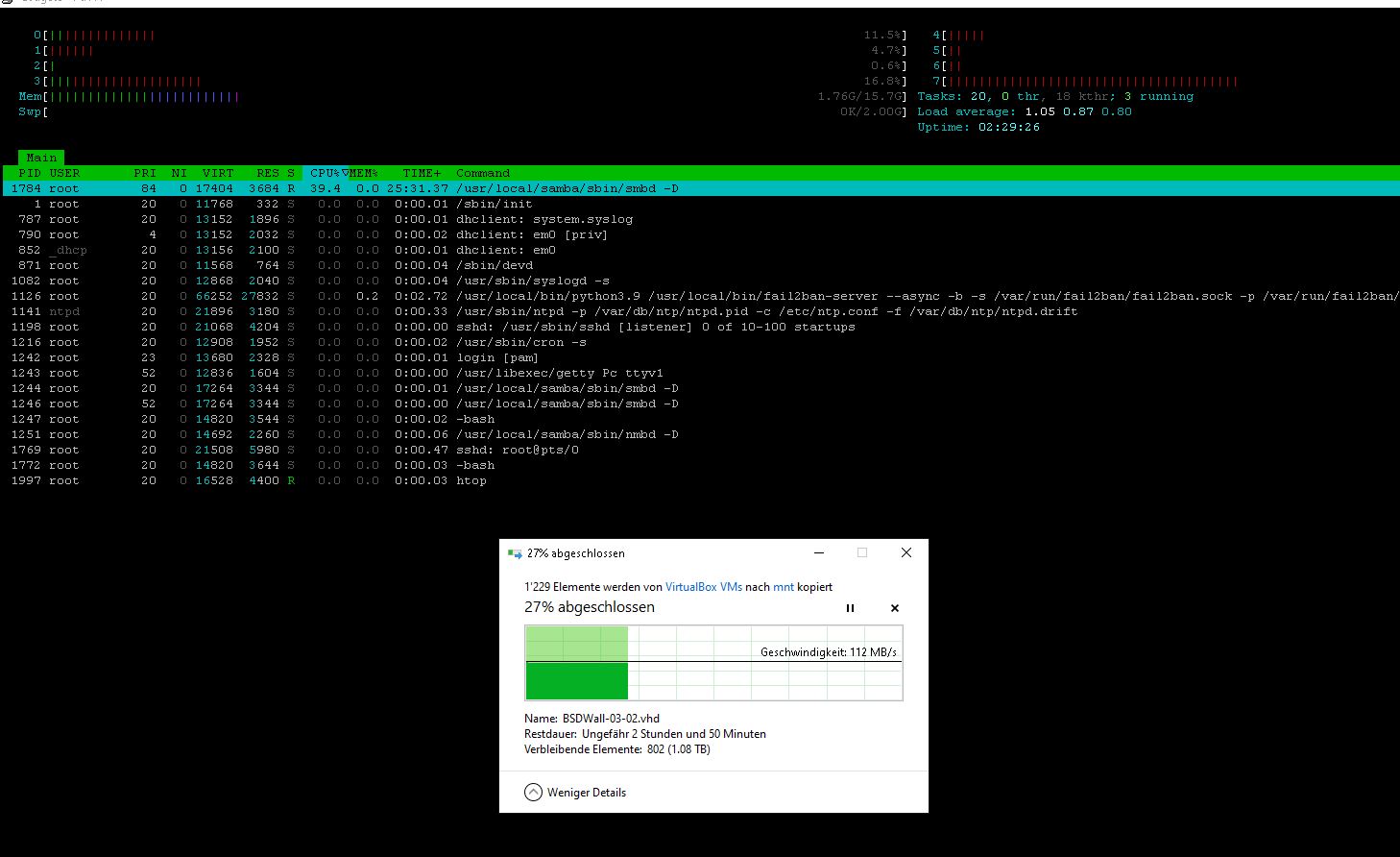Screen dimensions: 1400x857
Task: Select the sshd root@pts/0 process row
Action: [x=517, y=450]
